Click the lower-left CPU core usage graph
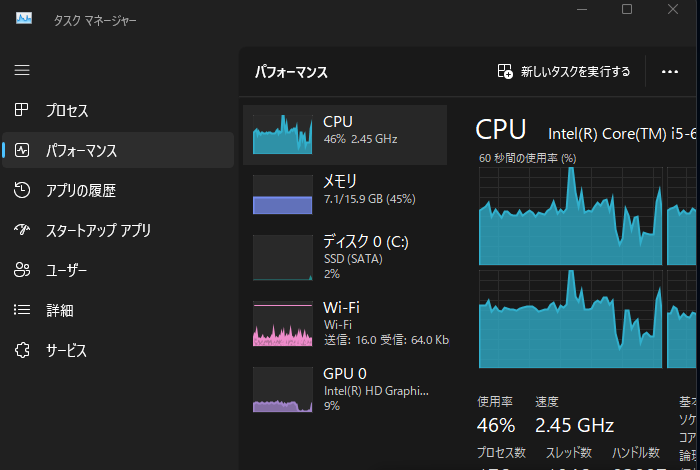This screenshot has width=700, height=470. (570, 319)
